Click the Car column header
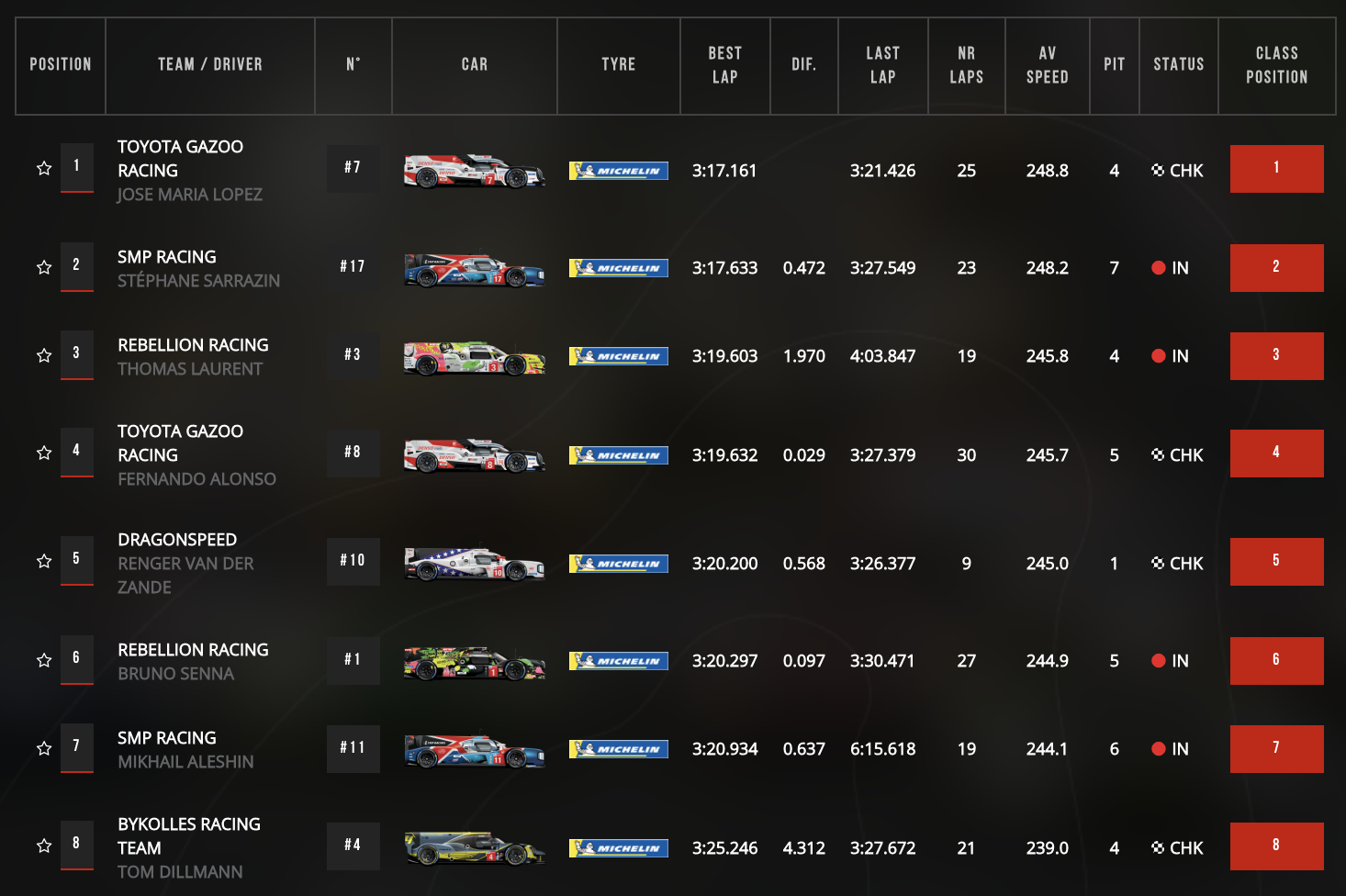The image size is (1346, 896). tap(475, 65)
